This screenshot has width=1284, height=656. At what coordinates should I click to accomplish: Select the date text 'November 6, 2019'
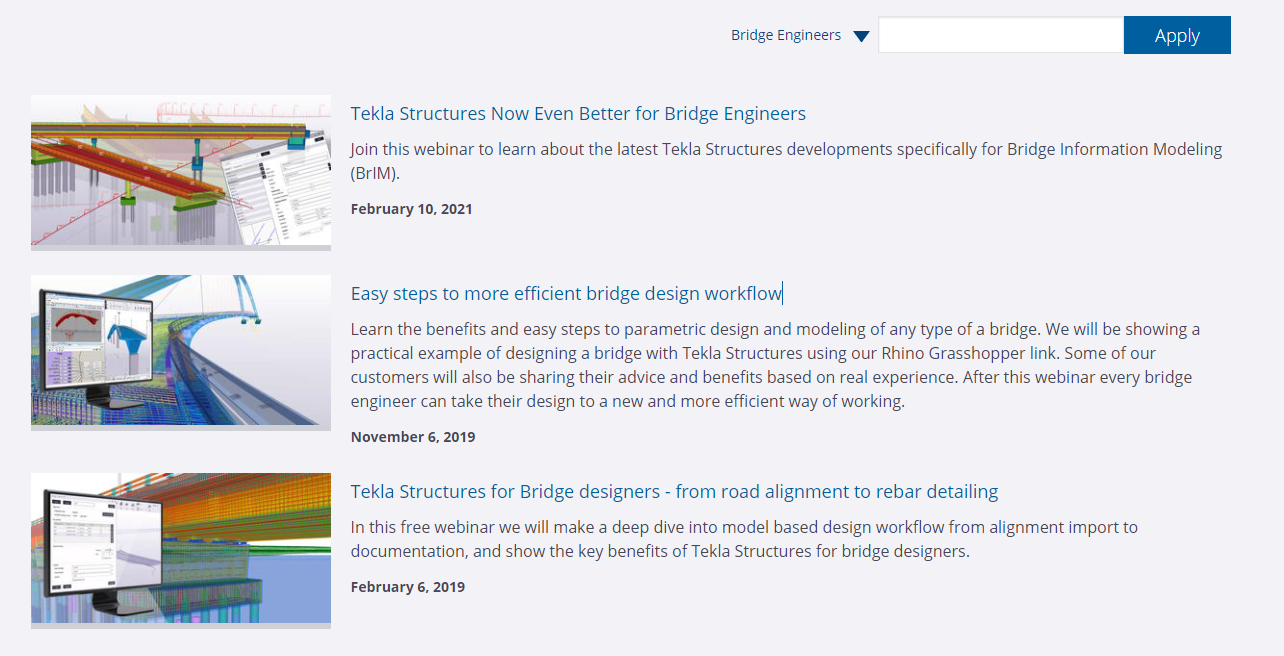pos(413,437)
